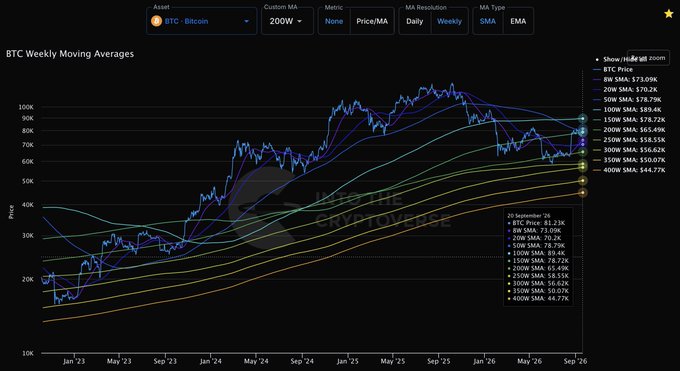Screen dimensions: 680x371
Task: Hide the 250W SMA legend series
Action: point(628,140)
